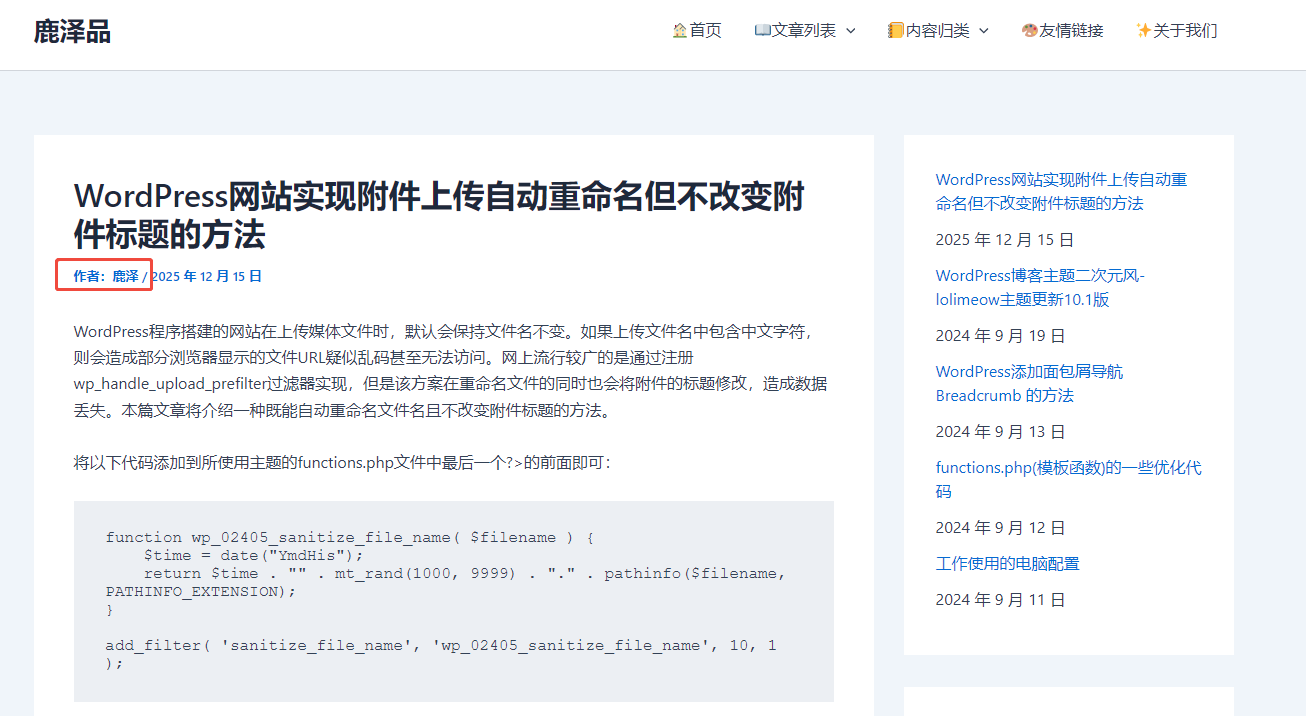The image size is (1306, 716).
Task: Open sidebar link WordPress网站实现附件上传自动重命名
Action: [1061, 192]
